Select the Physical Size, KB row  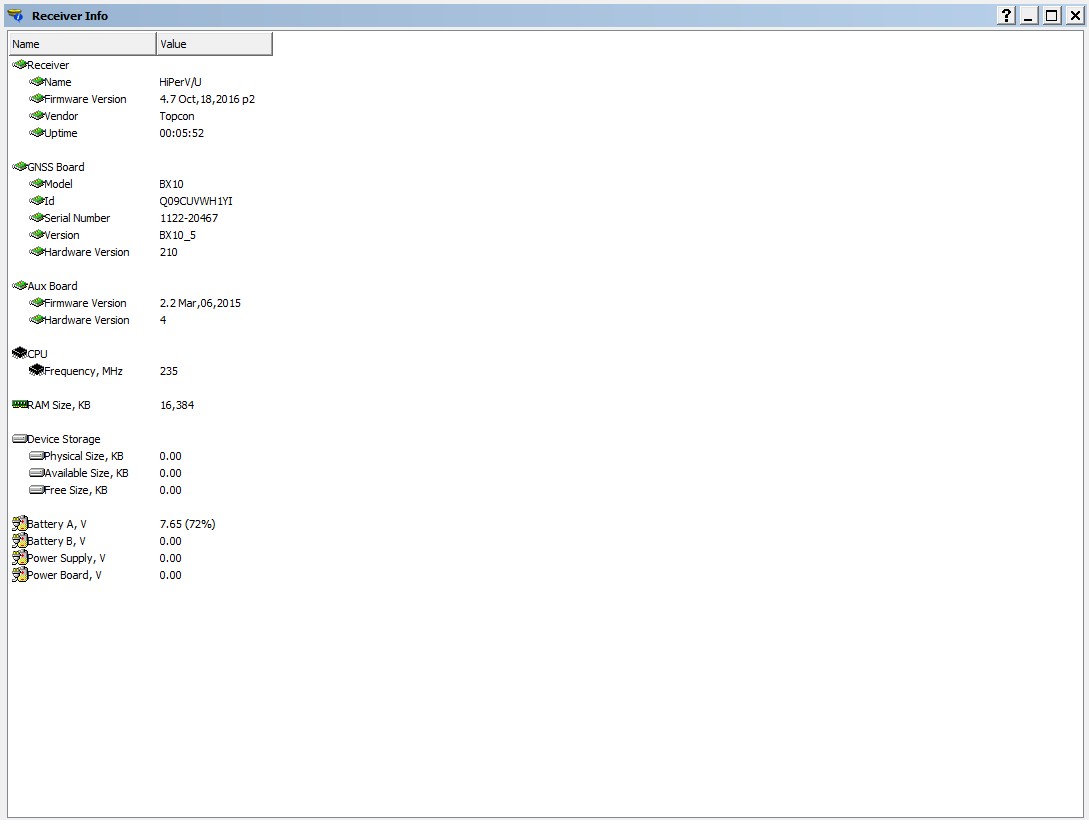(x=84, y=456)
